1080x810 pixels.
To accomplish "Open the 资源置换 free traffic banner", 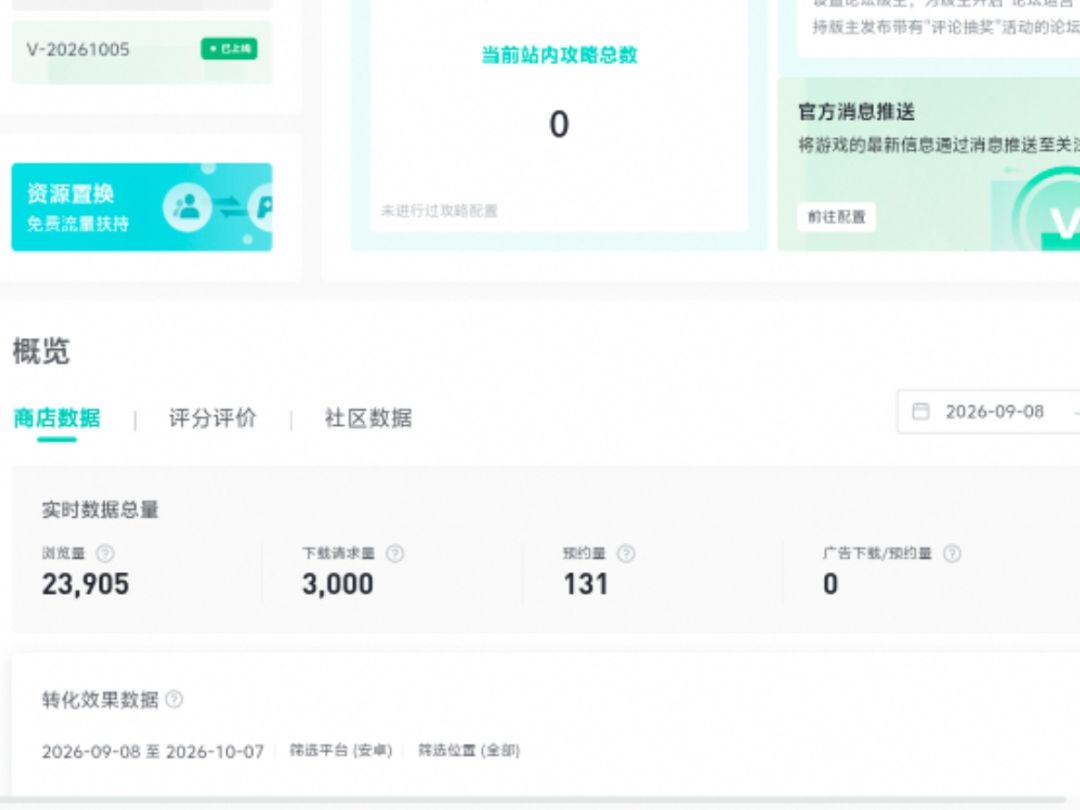I will (x=142, y=207).
